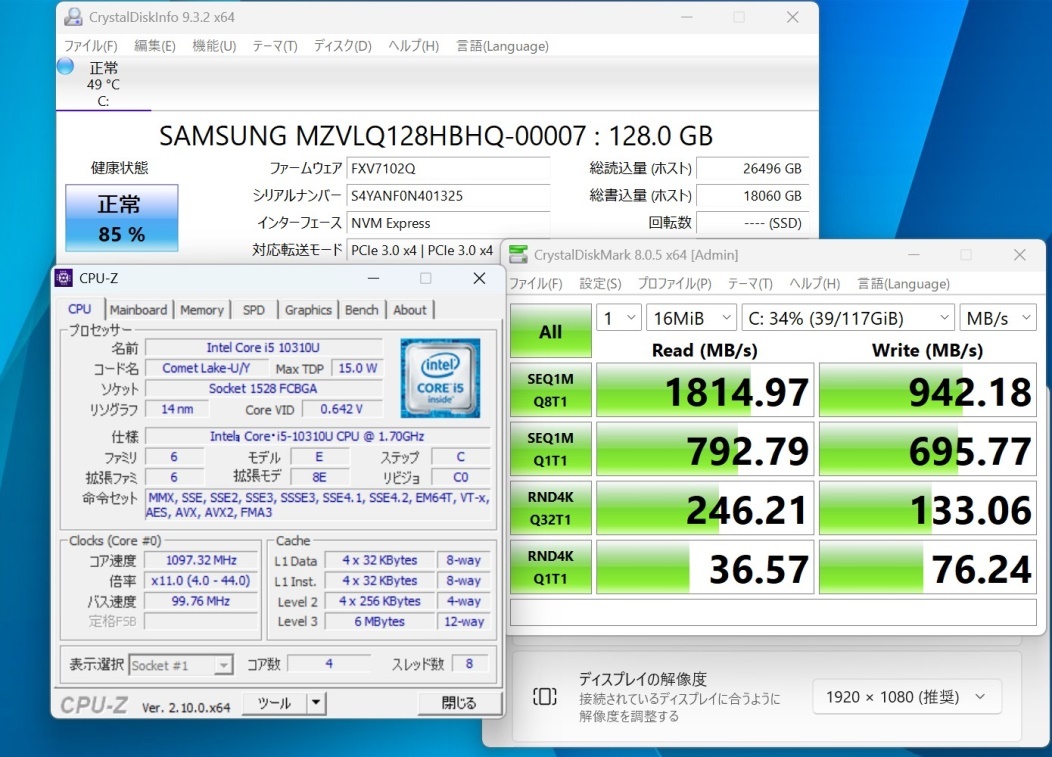Click the SEQ1M Q8T1 read result 1814.97
Screen dimensions: 1052x757
(x=705, y=391)
